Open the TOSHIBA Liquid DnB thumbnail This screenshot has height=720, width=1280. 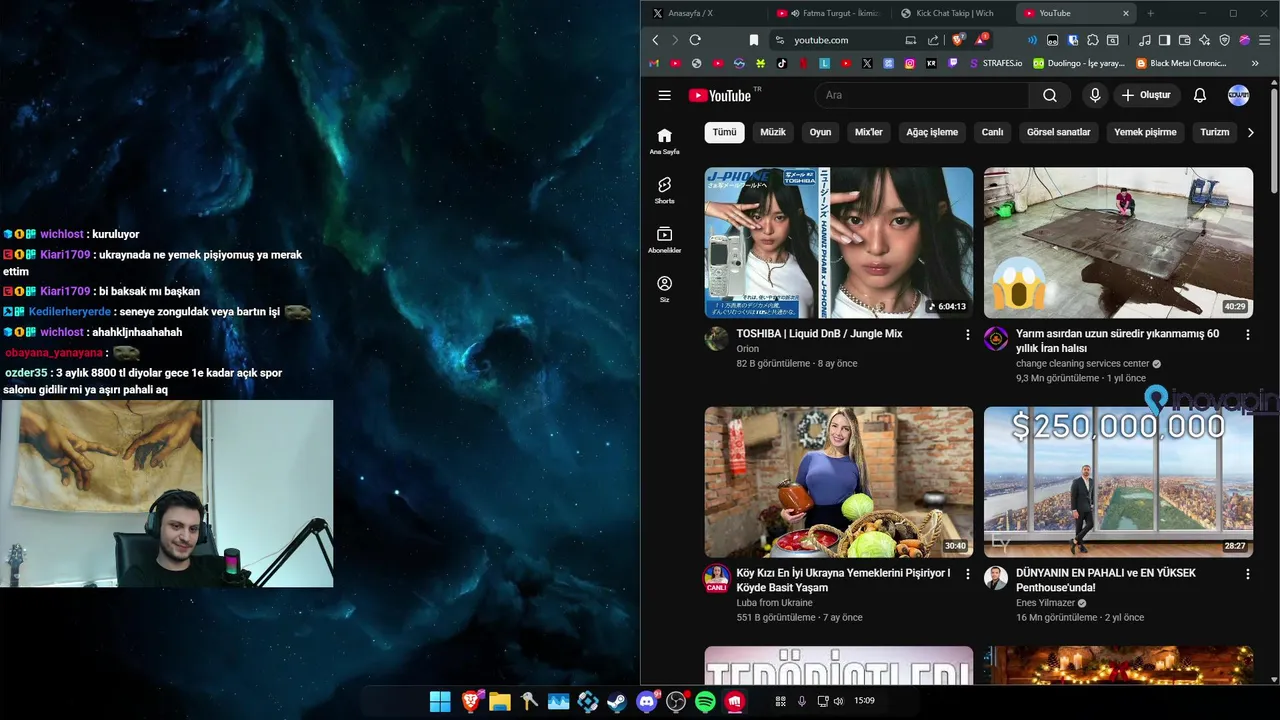pos(838,243)
